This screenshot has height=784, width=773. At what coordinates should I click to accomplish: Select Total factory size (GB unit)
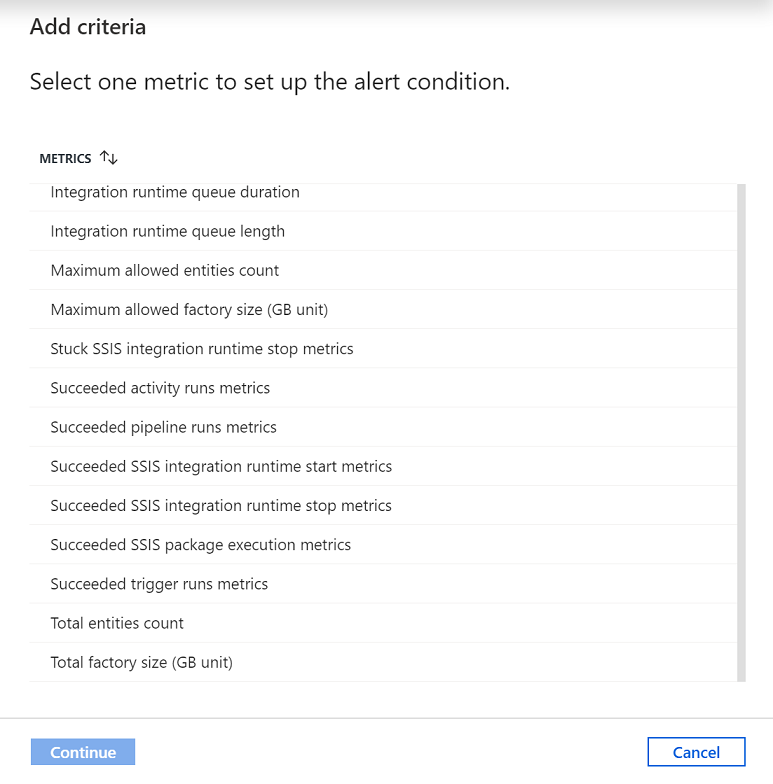click(x=141, y=662)
